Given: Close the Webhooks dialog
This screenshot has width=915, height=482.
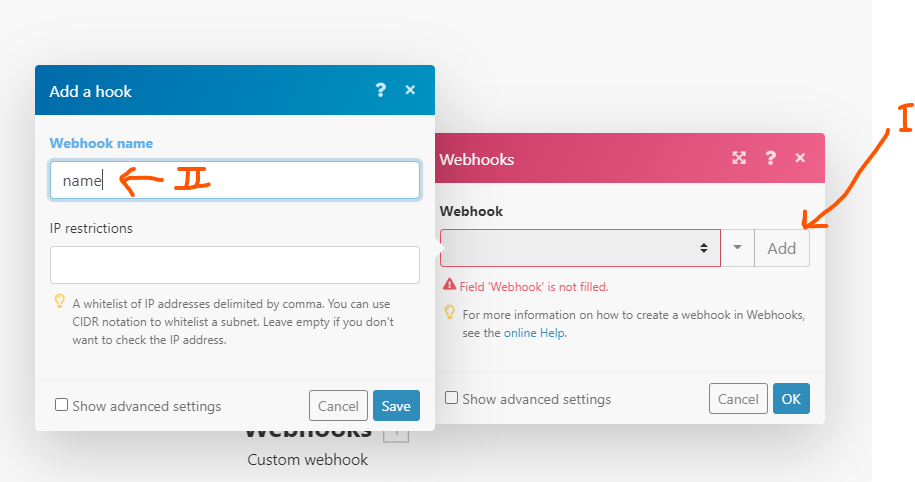Looking at the screenshot, I should (800, 158).
